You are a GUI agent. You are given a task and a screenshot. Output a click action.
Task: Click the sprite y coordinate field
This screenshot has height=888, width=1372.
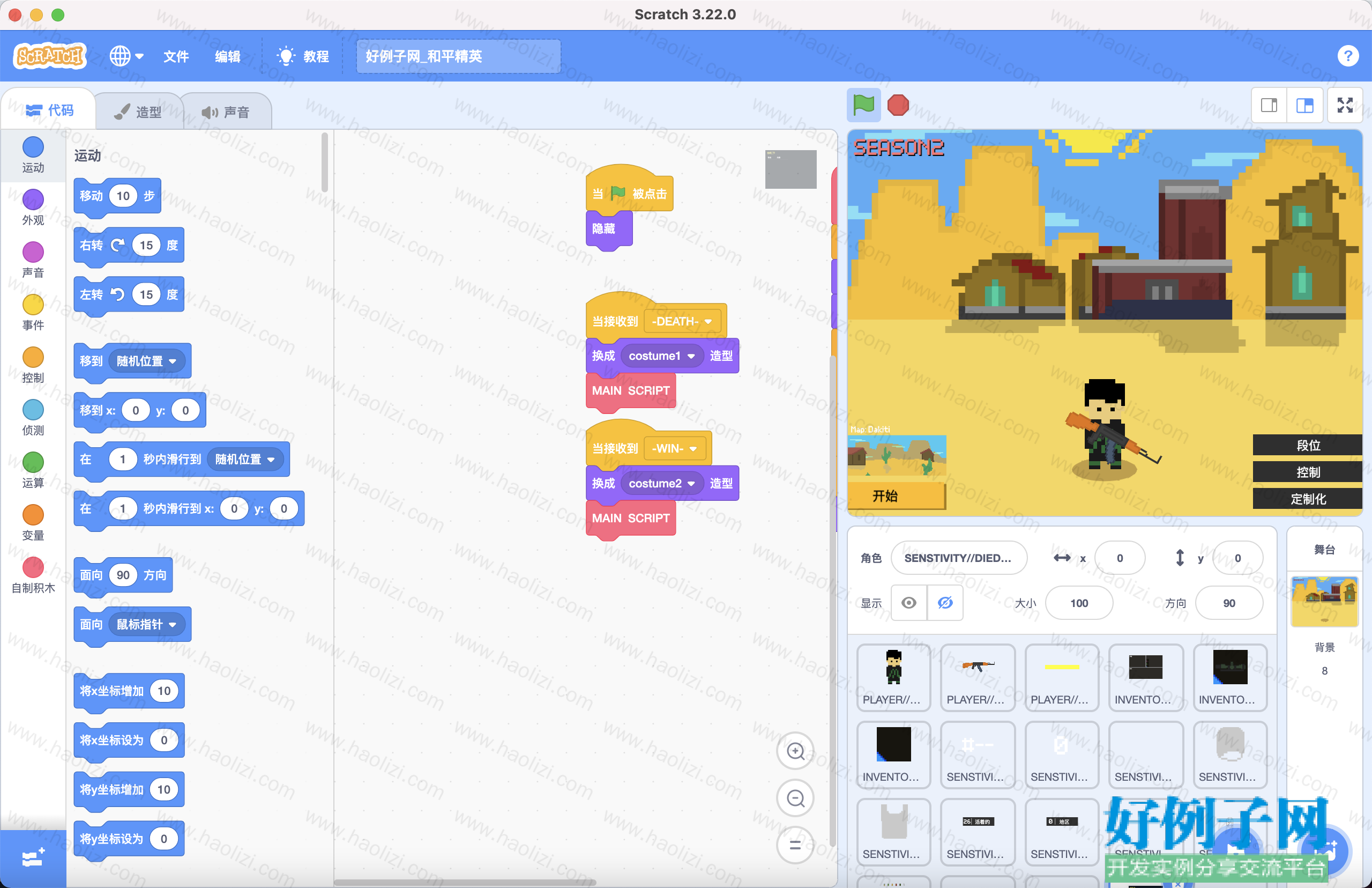coord(1237,558)
